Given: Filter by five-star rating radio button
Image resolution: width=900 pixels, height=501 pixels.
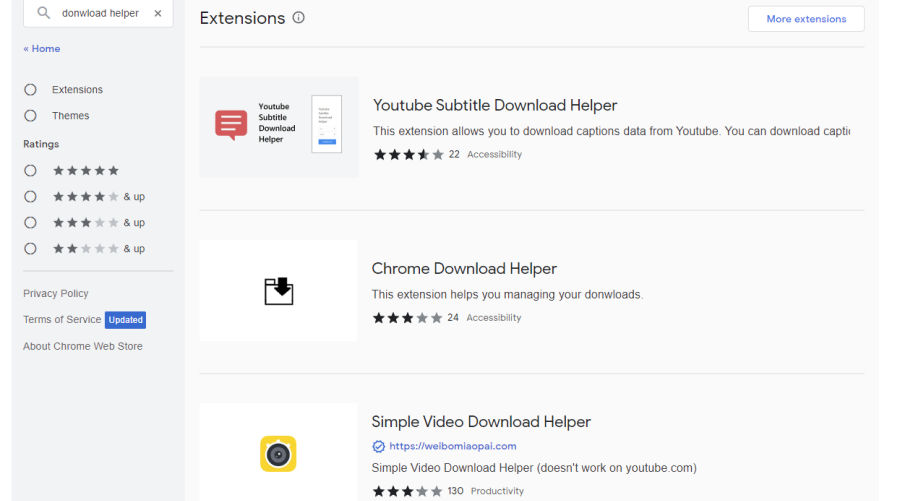Looking at the screenshot, I should pos(30,170).
